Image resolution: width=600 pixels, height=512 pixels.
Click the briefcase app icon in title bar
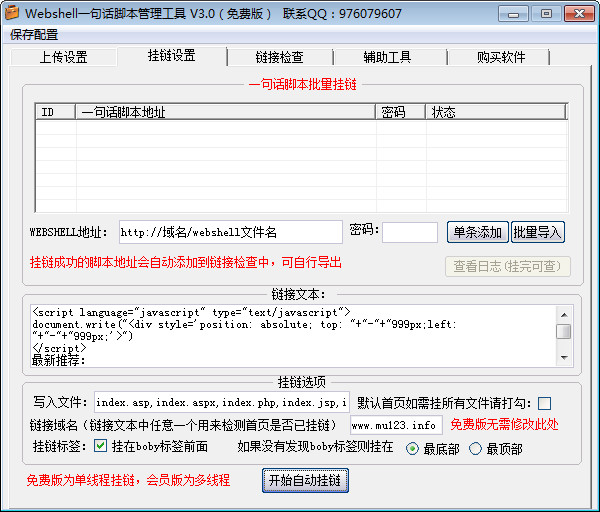tap(11, 12)
